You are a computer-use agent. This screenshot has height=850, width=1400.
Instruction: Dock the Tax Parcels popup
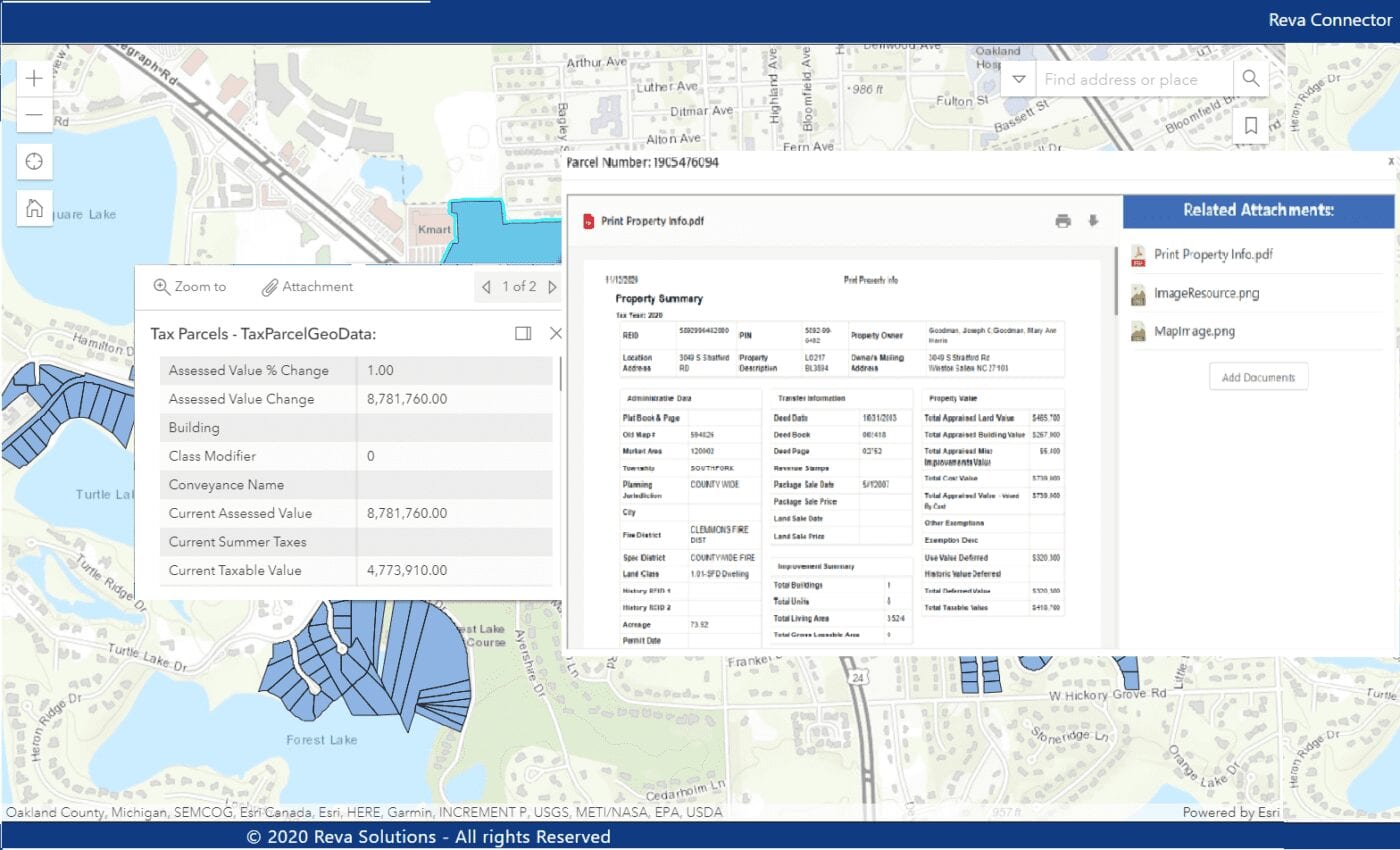pos(523,334)
